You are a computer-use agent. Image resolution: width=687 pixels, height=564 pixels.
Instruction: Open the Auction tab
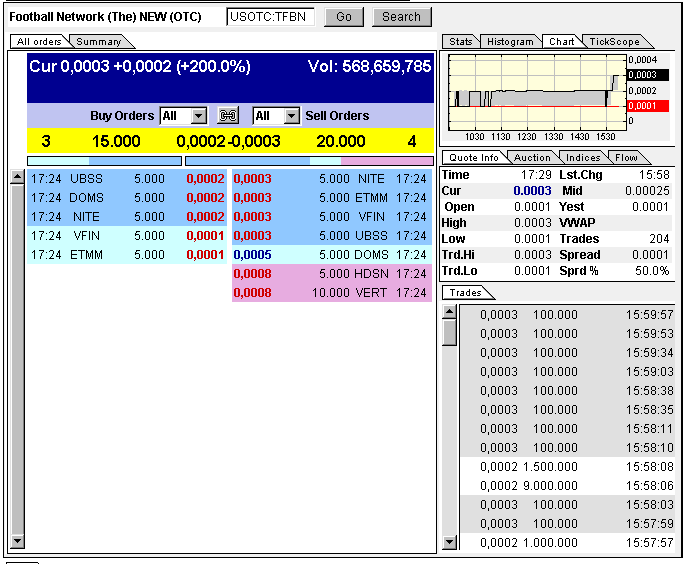coord(532,157)
